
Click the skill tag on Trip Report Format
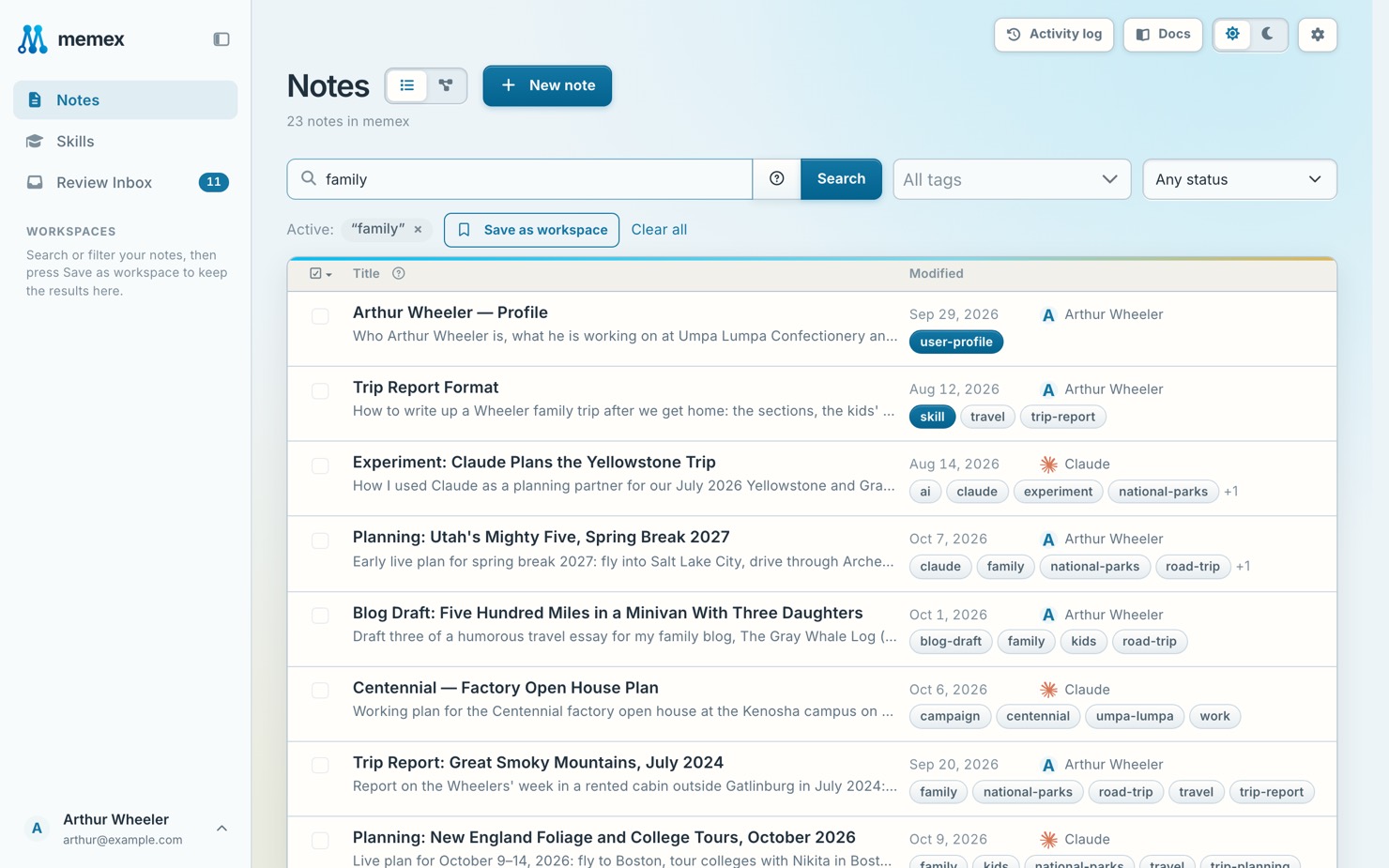coord(932,418)
